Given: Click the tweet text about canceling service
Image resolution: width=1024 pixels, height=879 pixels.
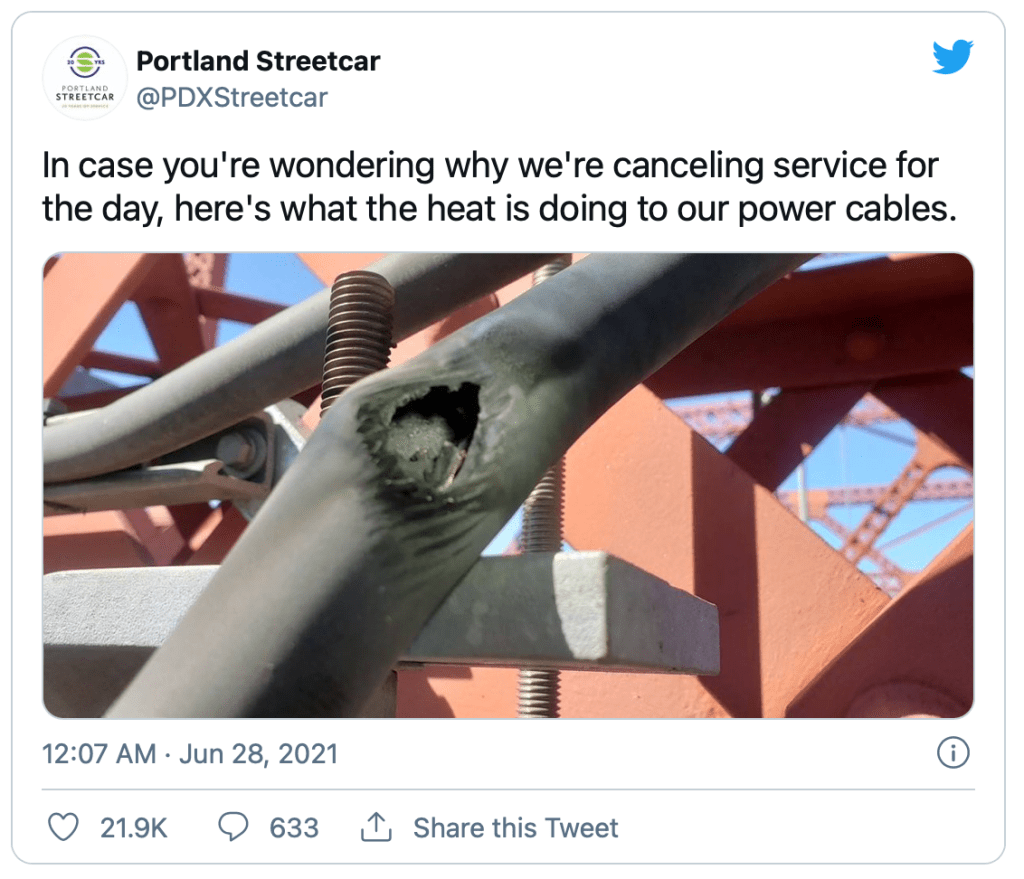Looking at the screenshot, I should 499,186.
